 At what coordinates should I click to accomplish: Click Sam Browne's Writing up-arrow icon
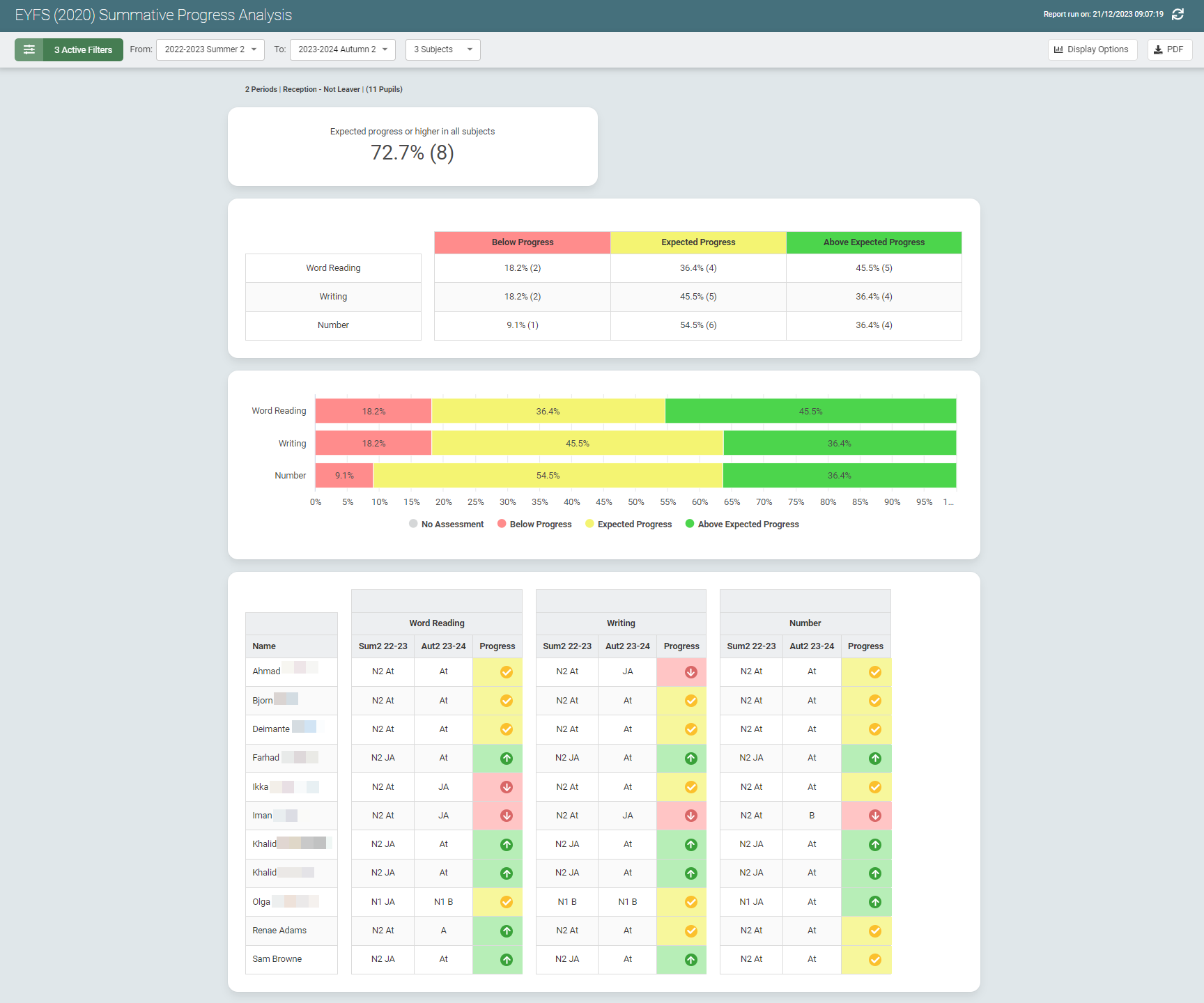click(x=690, y=960)
